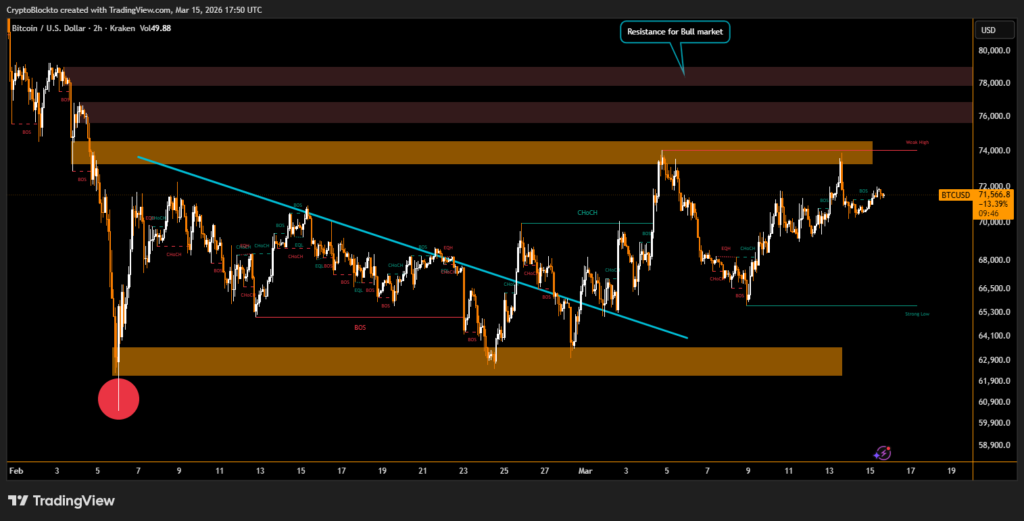The image size is (1024, 521).
Task: Select the Mar label on the time axis
Action: point(584,469)
